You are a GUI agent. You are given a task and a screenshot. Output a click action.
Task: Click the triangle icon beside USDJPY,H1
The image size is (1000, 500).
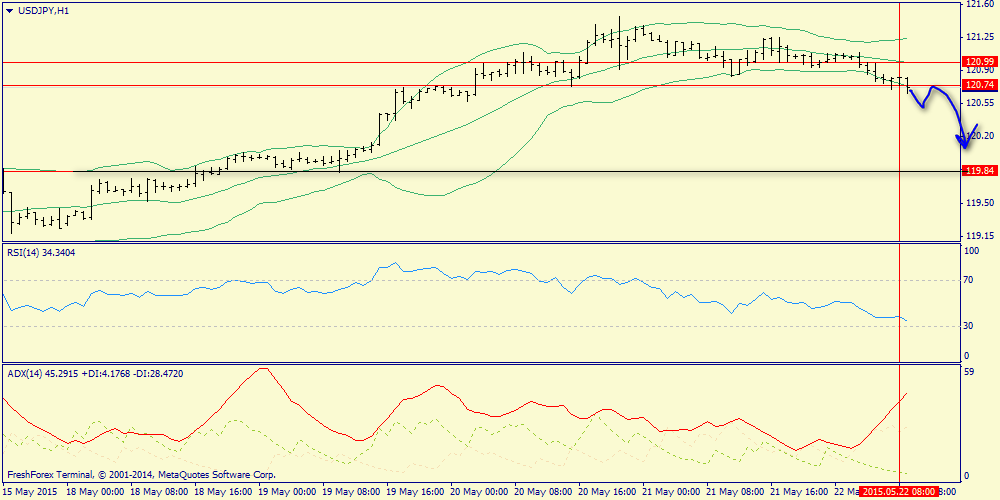point(9,10)
